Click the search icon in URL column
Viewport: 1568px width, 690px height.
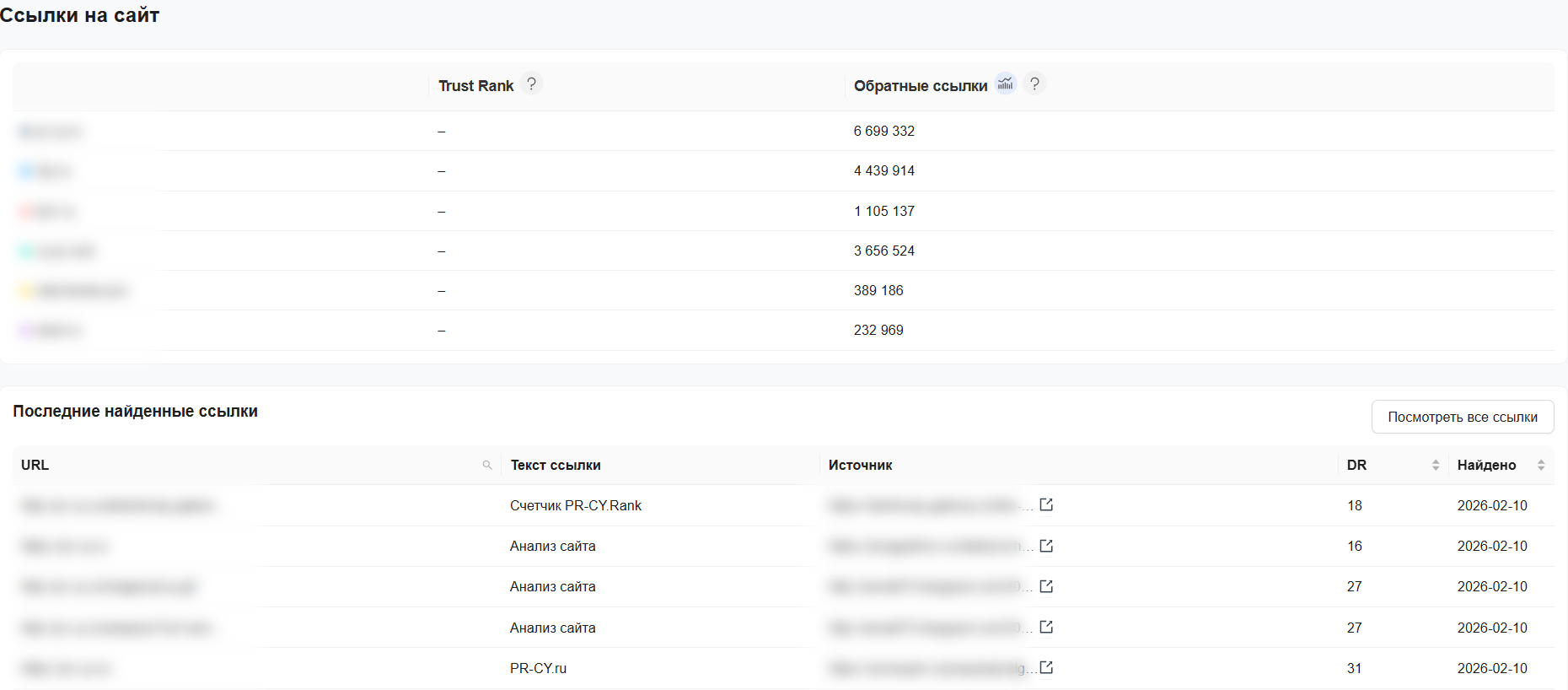(487, 466)
